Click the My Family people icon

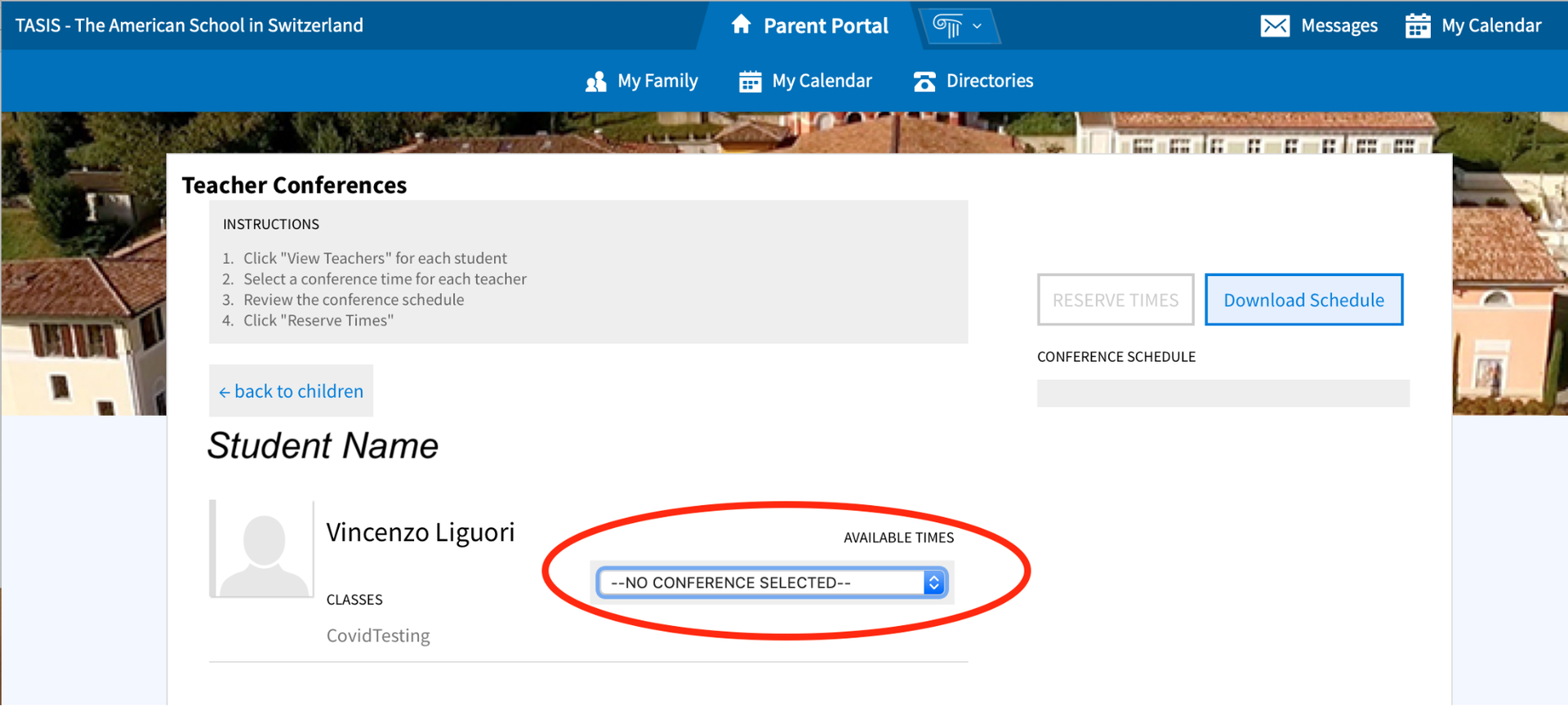click(x=596, y=82)
